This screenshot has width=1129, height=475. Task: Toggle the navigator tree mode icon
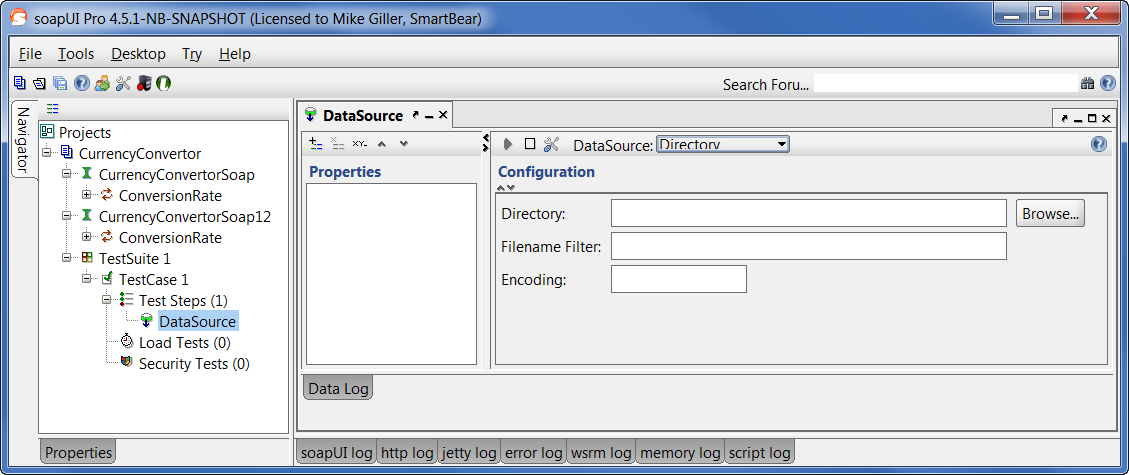pyautogui.click(x=53, y=109)
